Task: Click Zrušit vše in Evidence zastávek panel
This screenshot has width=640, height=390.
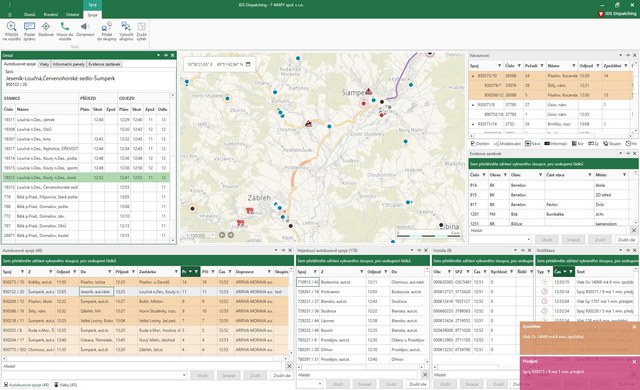Action: click(x=626, y=240)
